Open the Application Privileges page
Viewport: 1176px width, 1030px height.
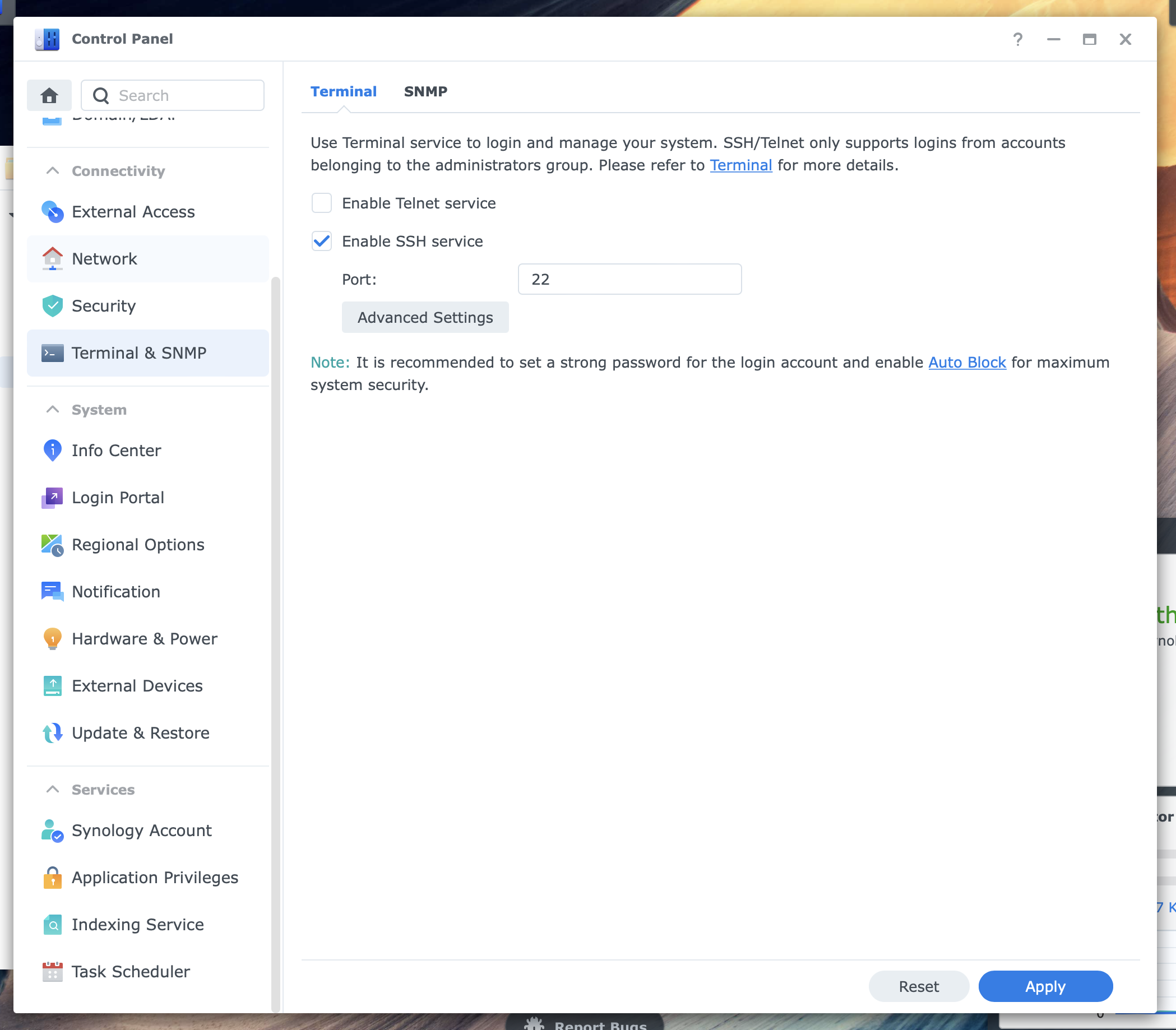tap(148, 878)
